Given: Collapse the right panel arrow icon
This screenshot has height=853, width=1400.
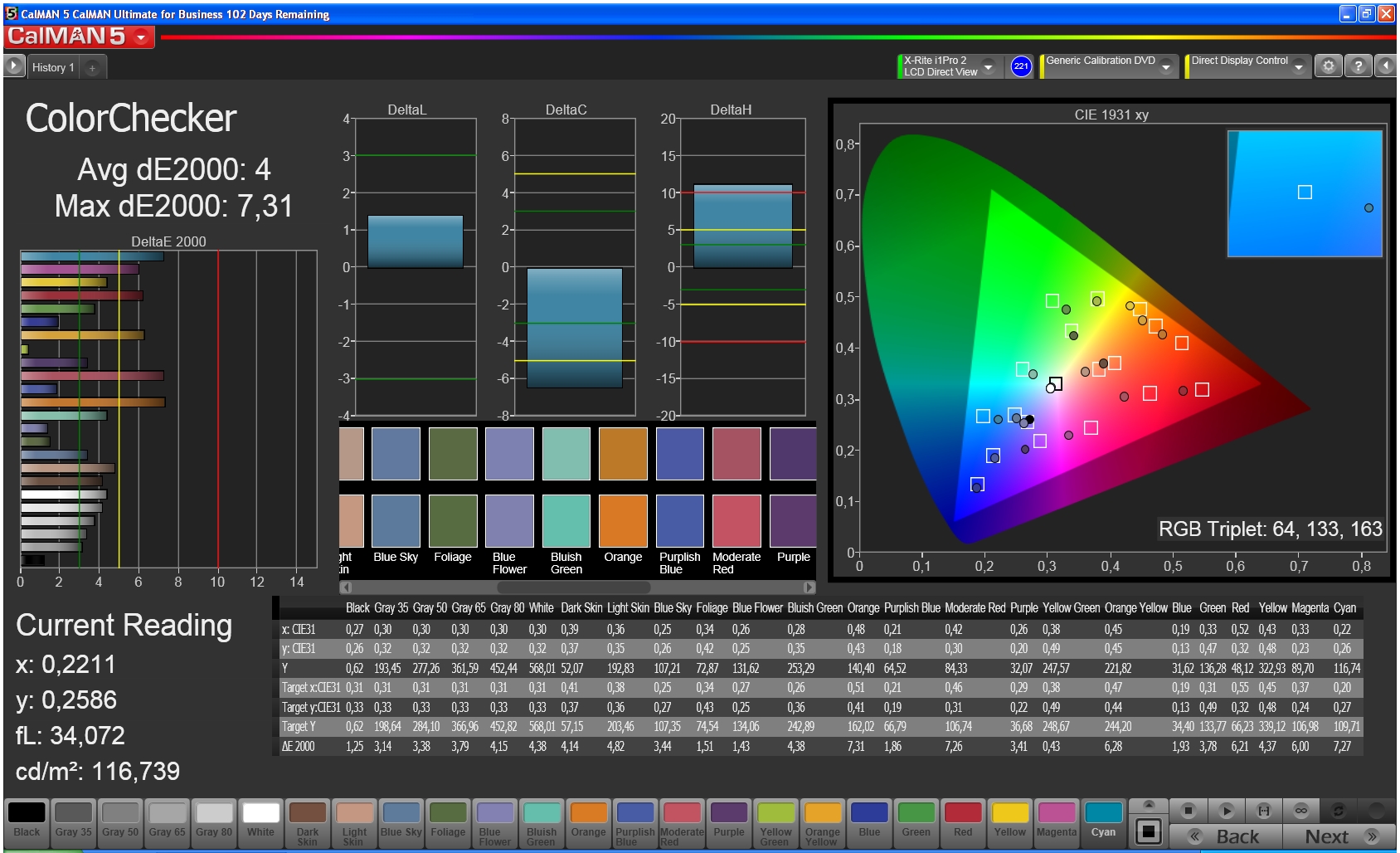Looking at the screenshot, I should pyautogui.click(x=1385, y=66).
